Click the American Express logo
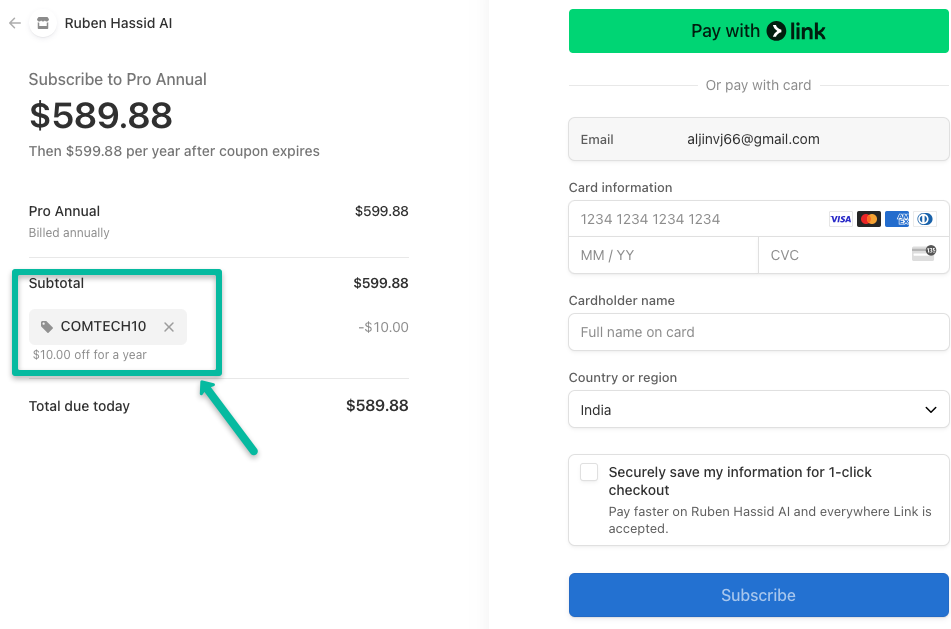 (x=897, y=219)
